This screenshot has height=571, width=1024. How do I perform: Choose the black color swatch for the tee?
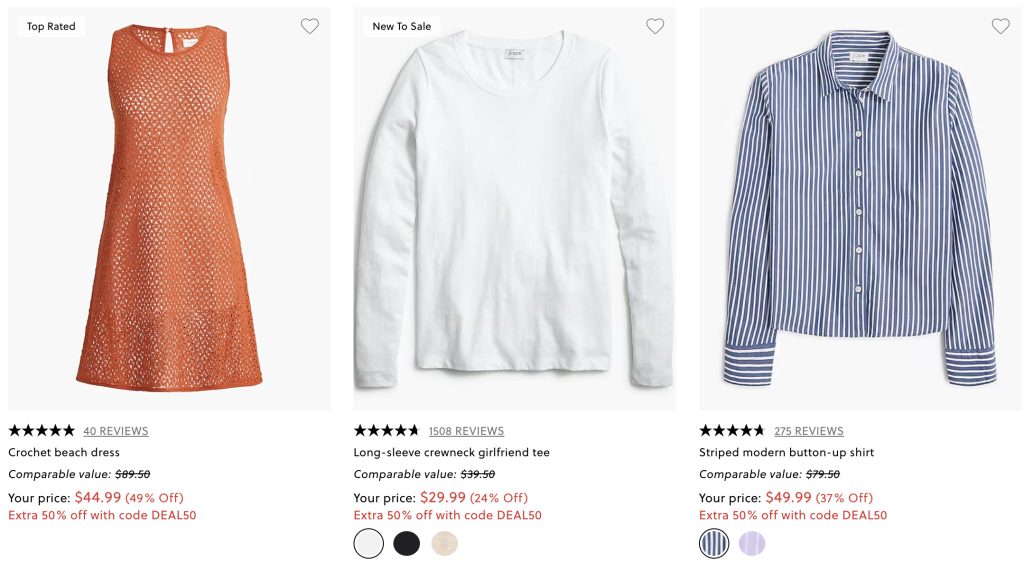pyautogui.click(x=407, y=543)
